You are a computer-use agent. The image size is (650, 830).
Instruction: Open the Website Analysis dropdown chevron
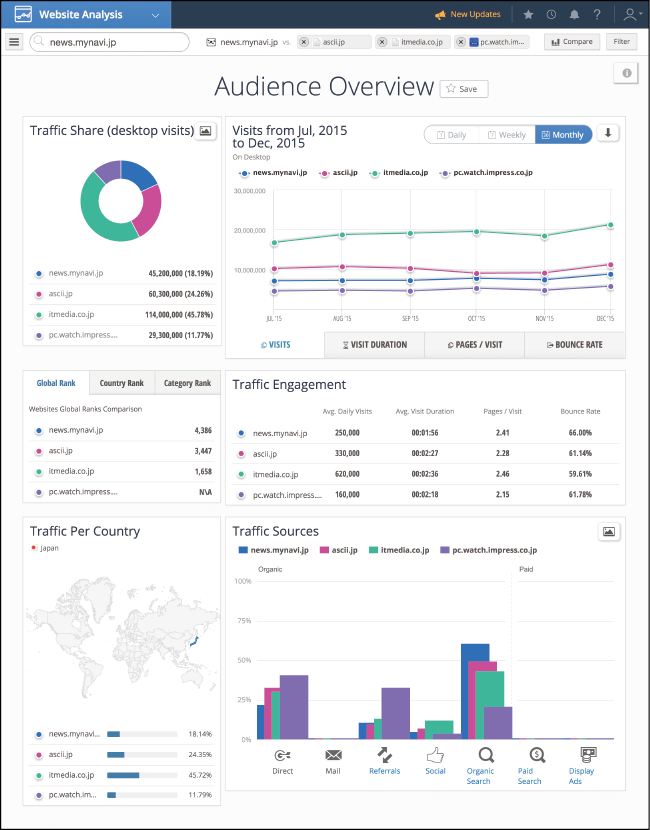click(x=155, y=15)
